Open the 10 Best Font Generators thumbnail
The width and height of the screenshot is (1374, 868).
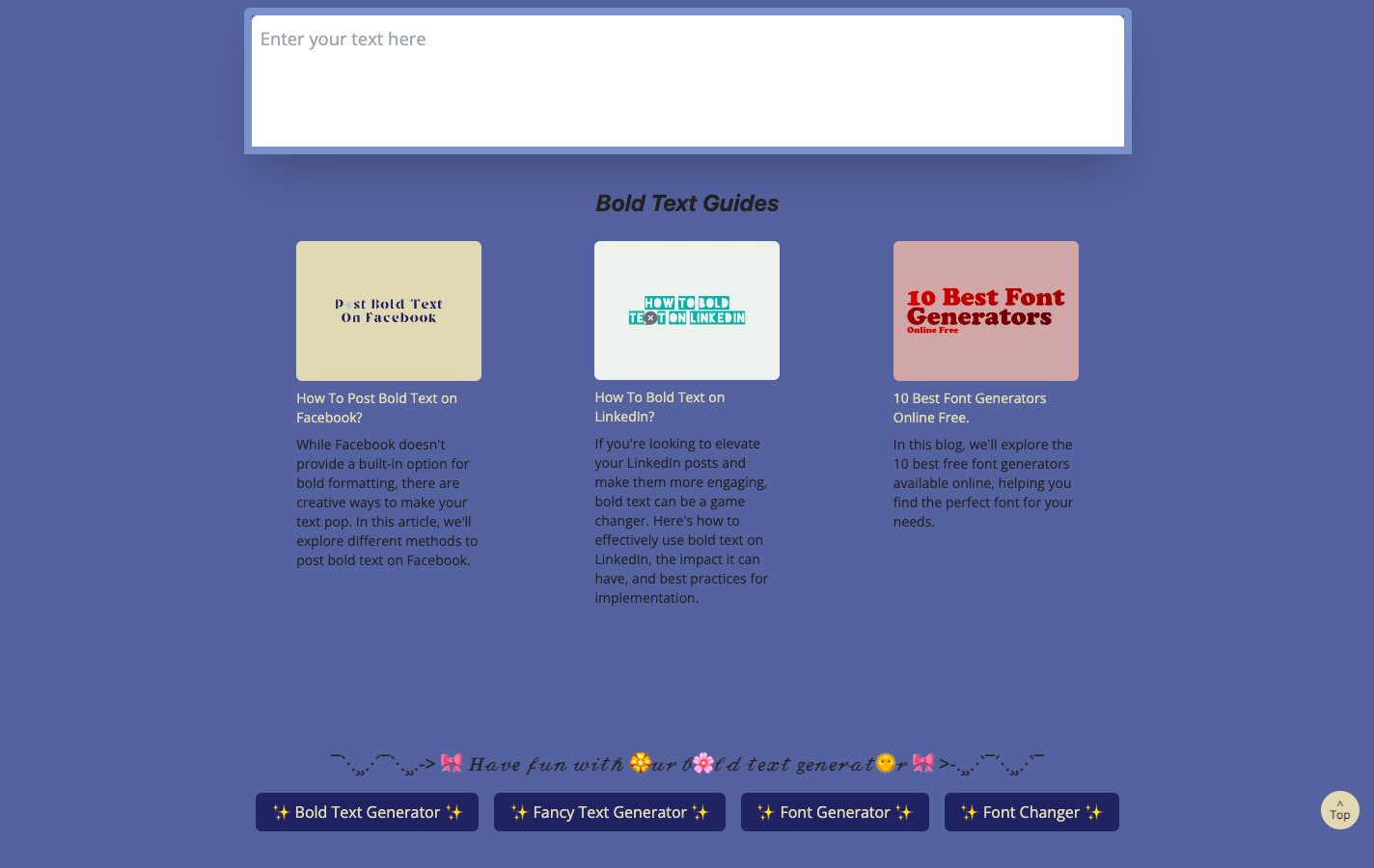(x=985, y=311)
